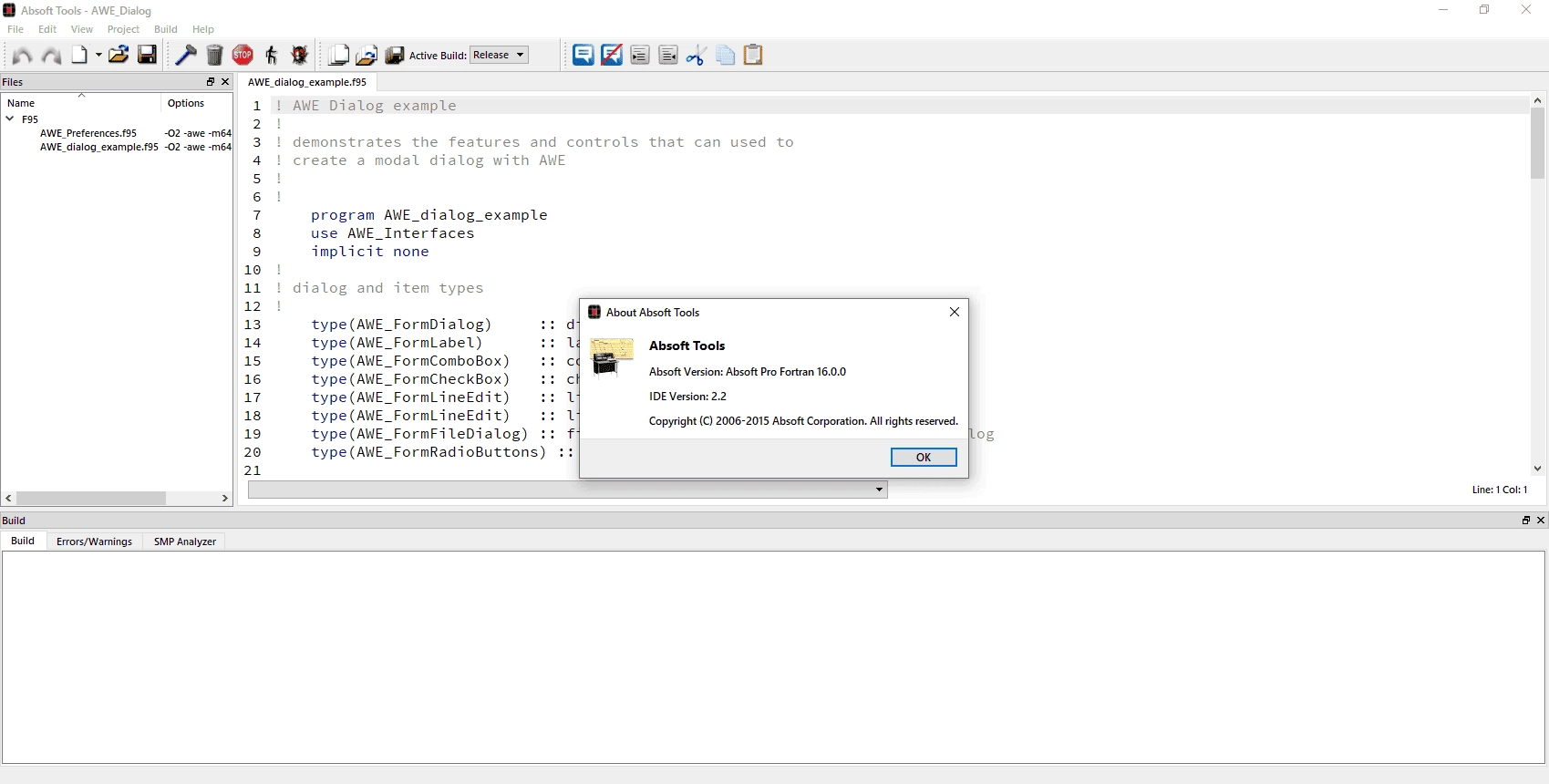The image size is (1549, 784).
Task: Click 'IDE Version: 2.2' text in dialog
Action: point(687,397)
